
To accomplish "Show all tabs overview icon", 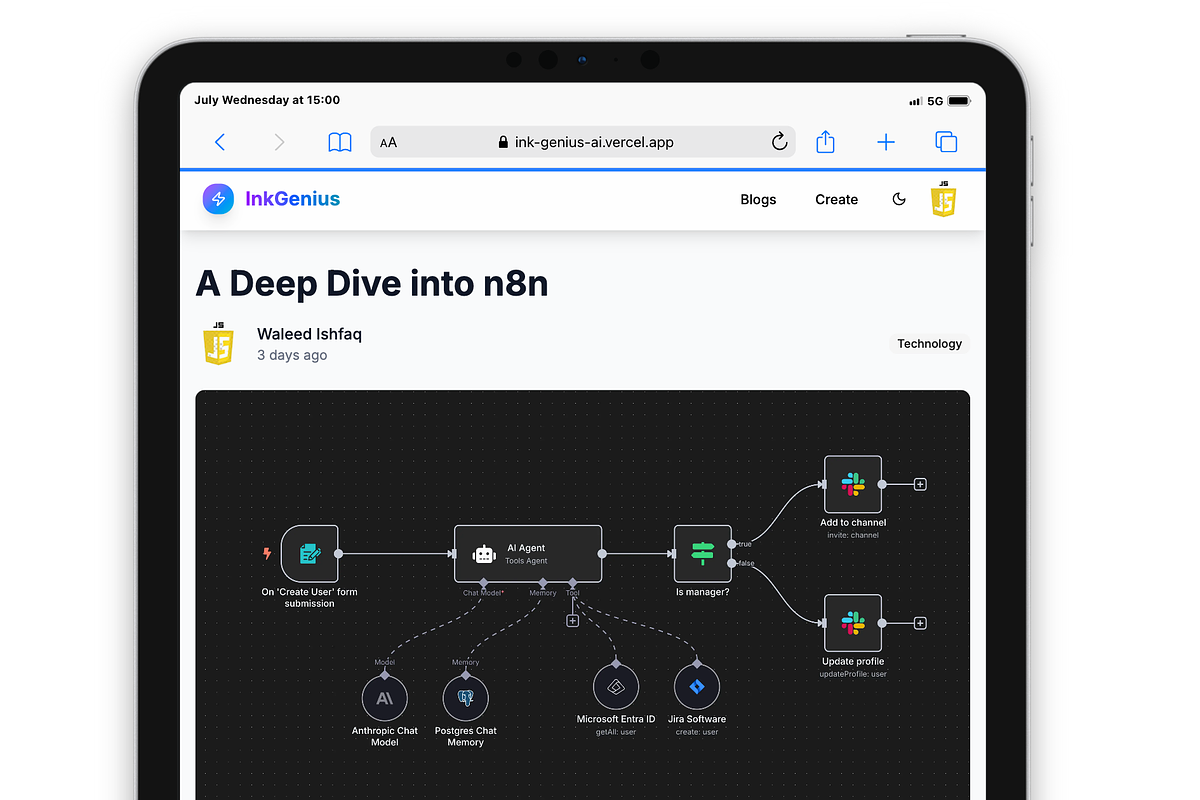I will click(946, 142).
